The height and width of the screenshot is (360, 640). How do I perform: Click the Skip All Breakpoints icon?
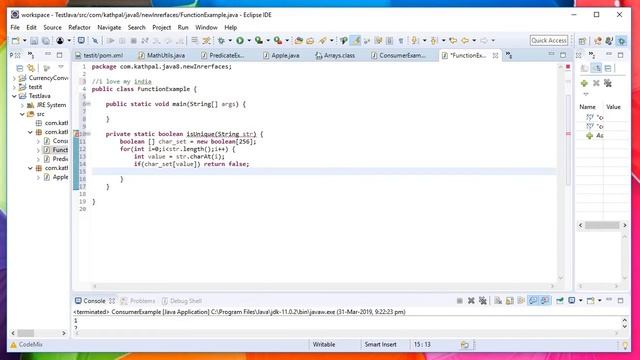pos(95,40)
